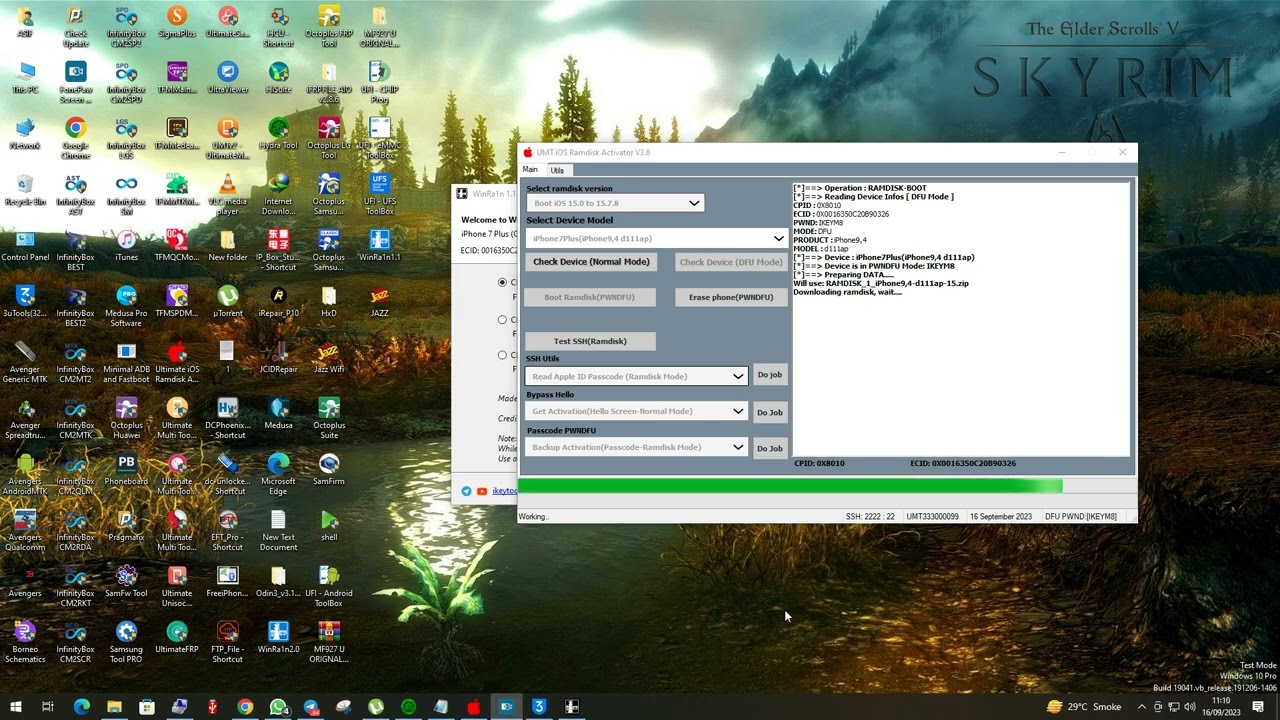Click the "Downloading ramdisk, wait...." log line
1280x720 pixels.
847,292
